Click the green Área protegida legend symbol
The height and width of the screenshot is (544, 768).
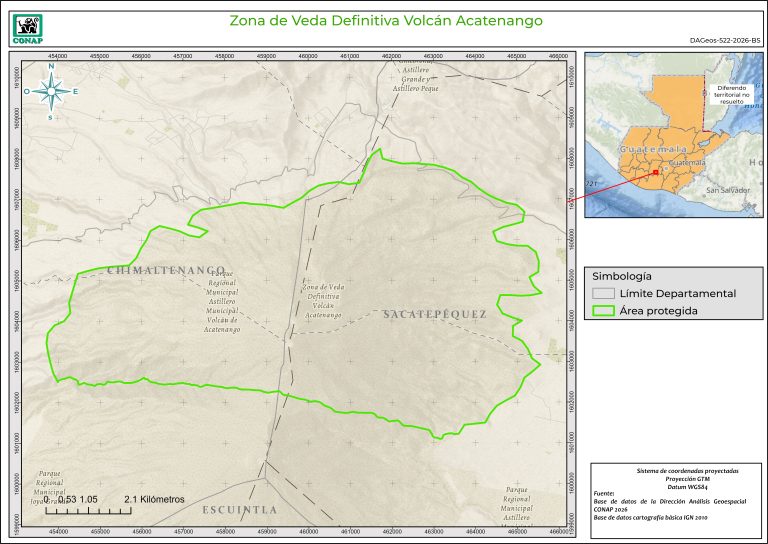(602, 311)
